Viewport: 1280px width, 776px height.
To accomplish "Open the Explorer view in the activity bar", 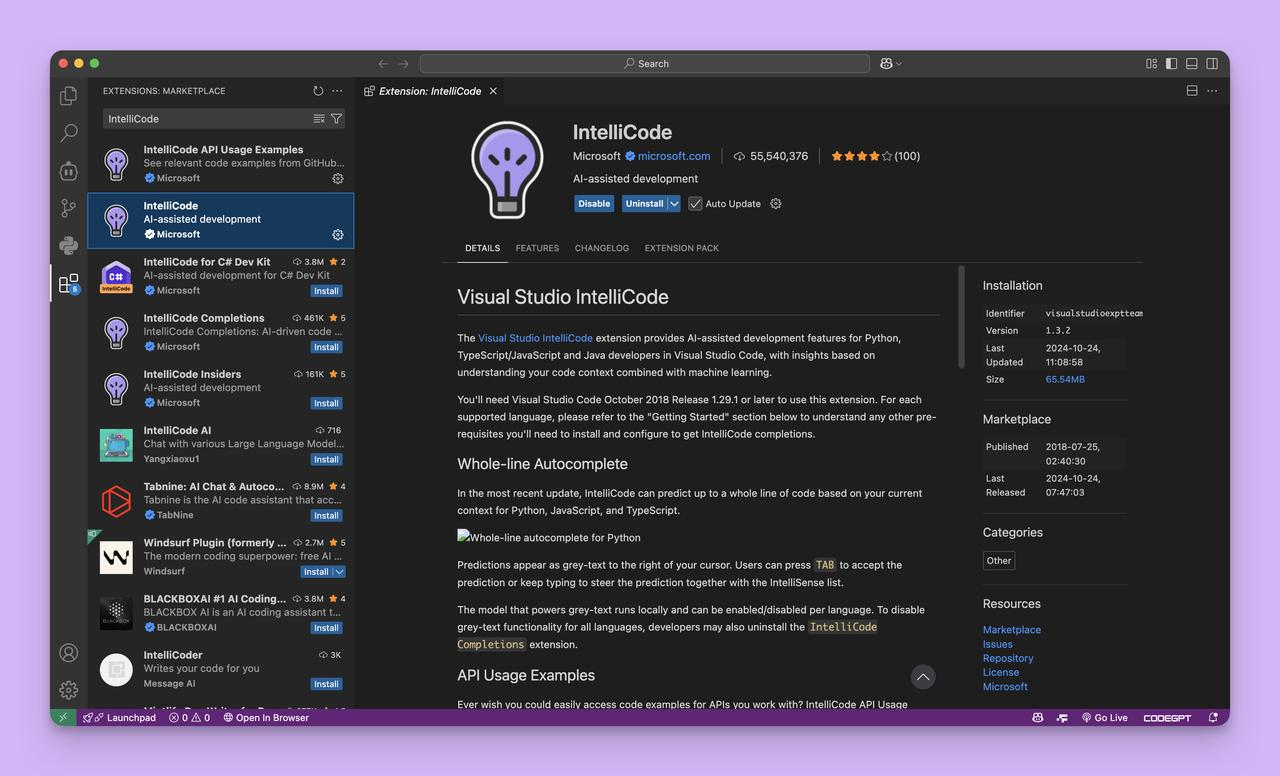I will 68,95.
